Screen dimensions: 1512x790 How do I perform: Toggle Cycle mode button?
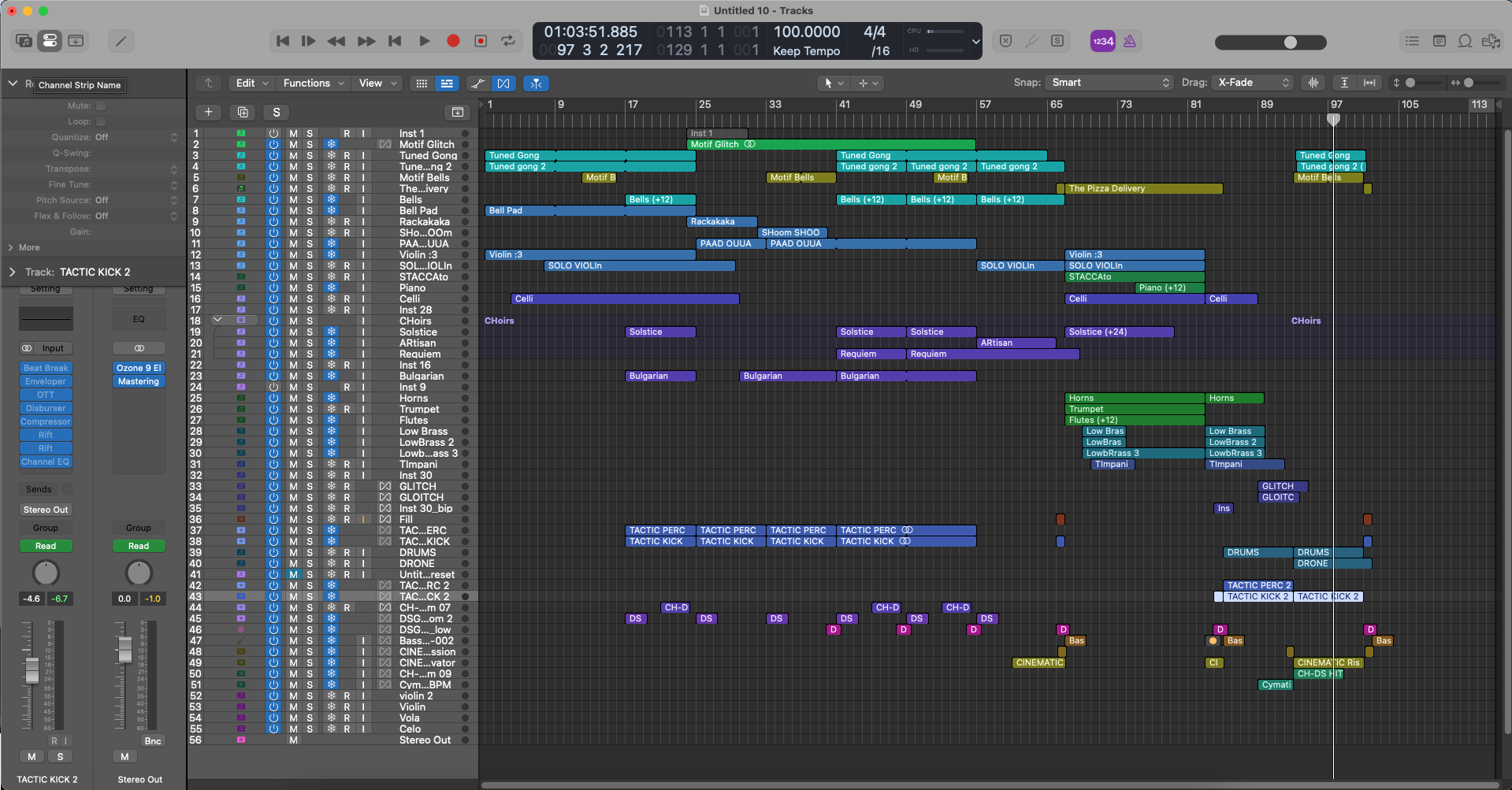508,41
